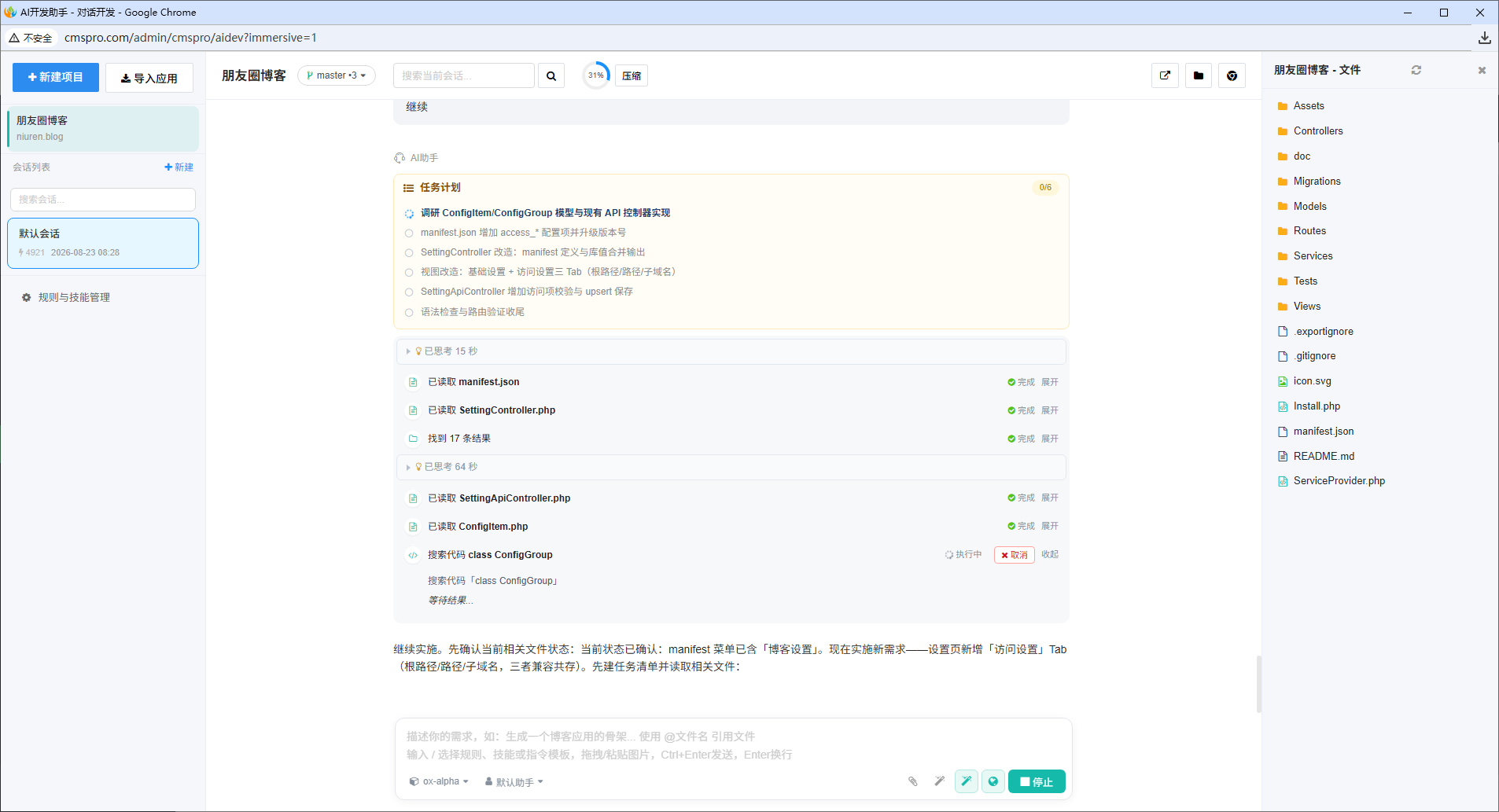
Task: Toggle the green magic wand button
Action: pos(966,781)
